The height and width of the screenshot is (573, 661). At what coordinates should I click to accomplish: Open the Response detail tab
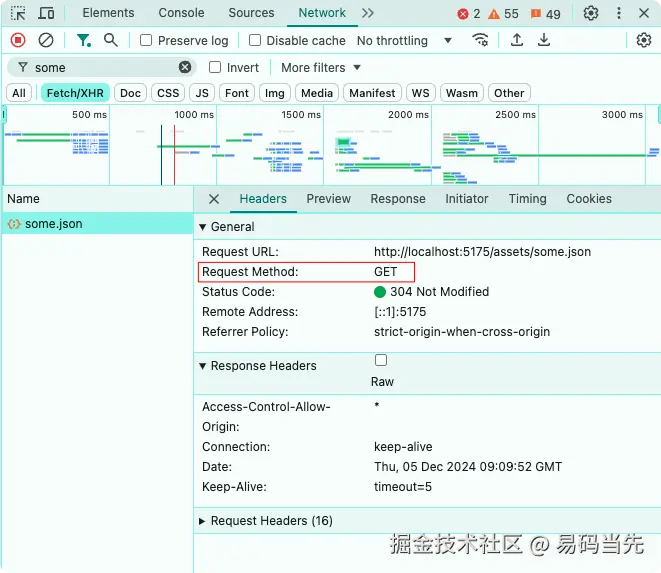tap(398, 199)
